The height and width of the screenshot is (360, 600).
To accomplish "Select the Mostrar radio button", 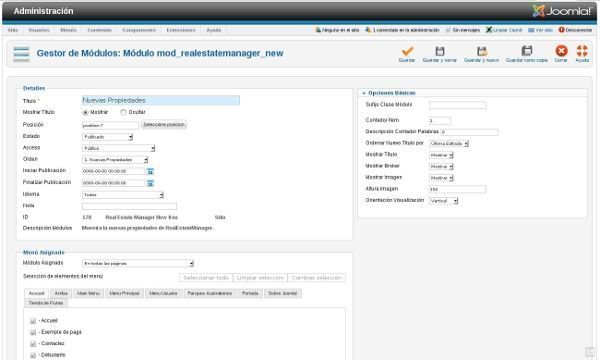I will (85, 112).
